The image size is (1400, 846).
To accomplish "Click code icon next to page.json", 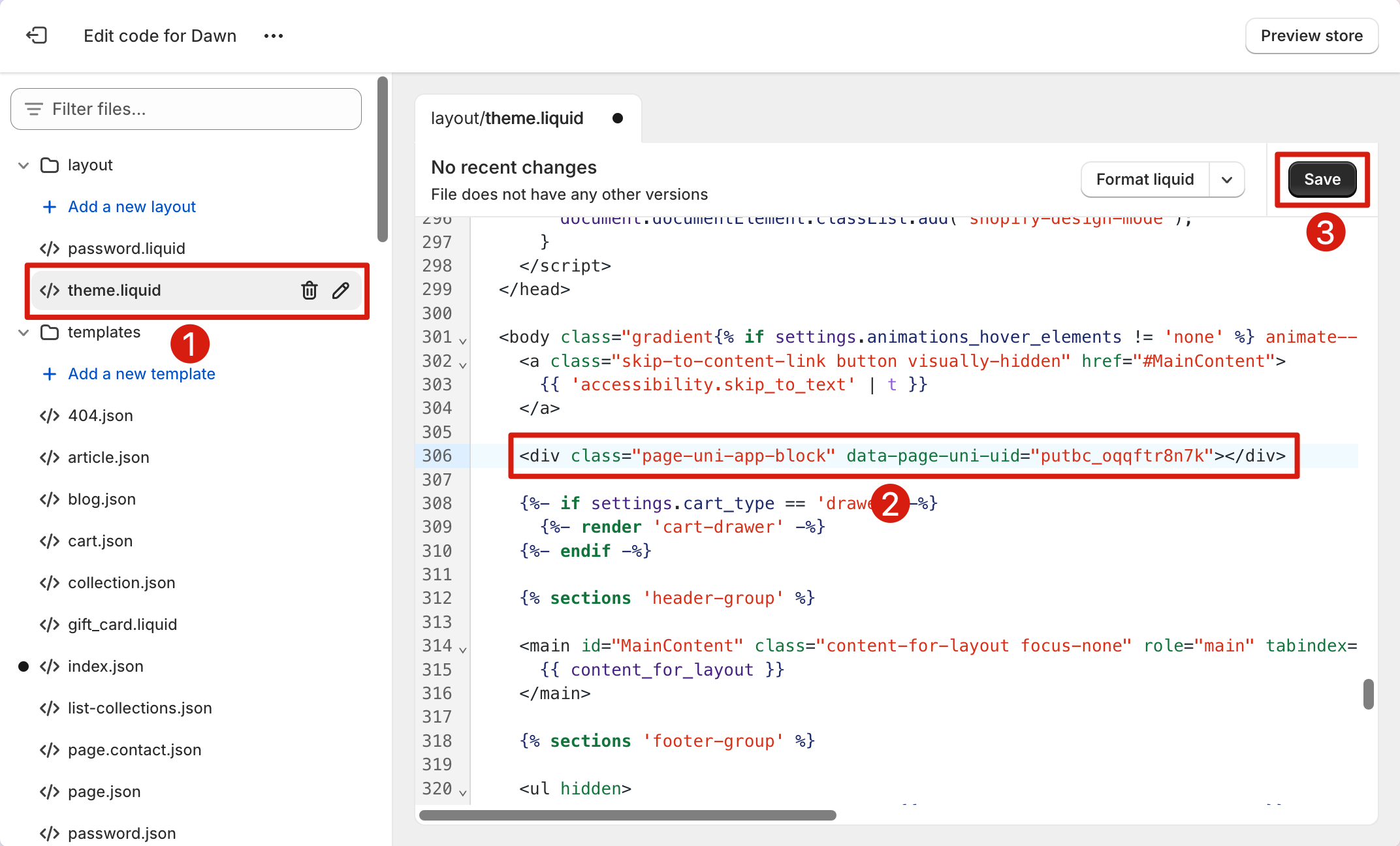I will (x=50, y=792).
